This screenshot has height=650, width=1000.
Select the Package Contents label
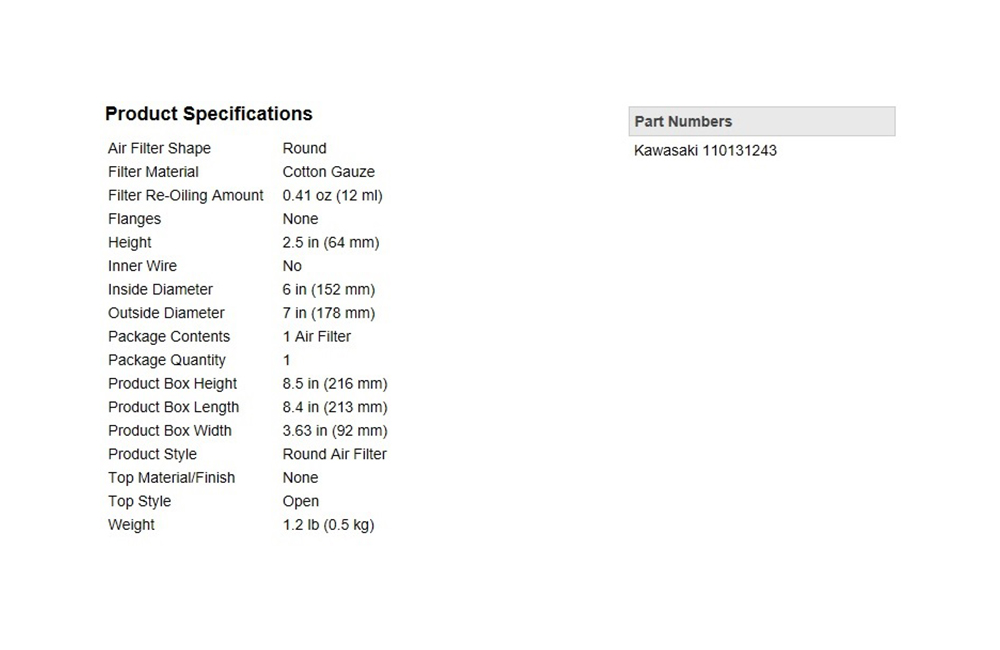point(169,337)
